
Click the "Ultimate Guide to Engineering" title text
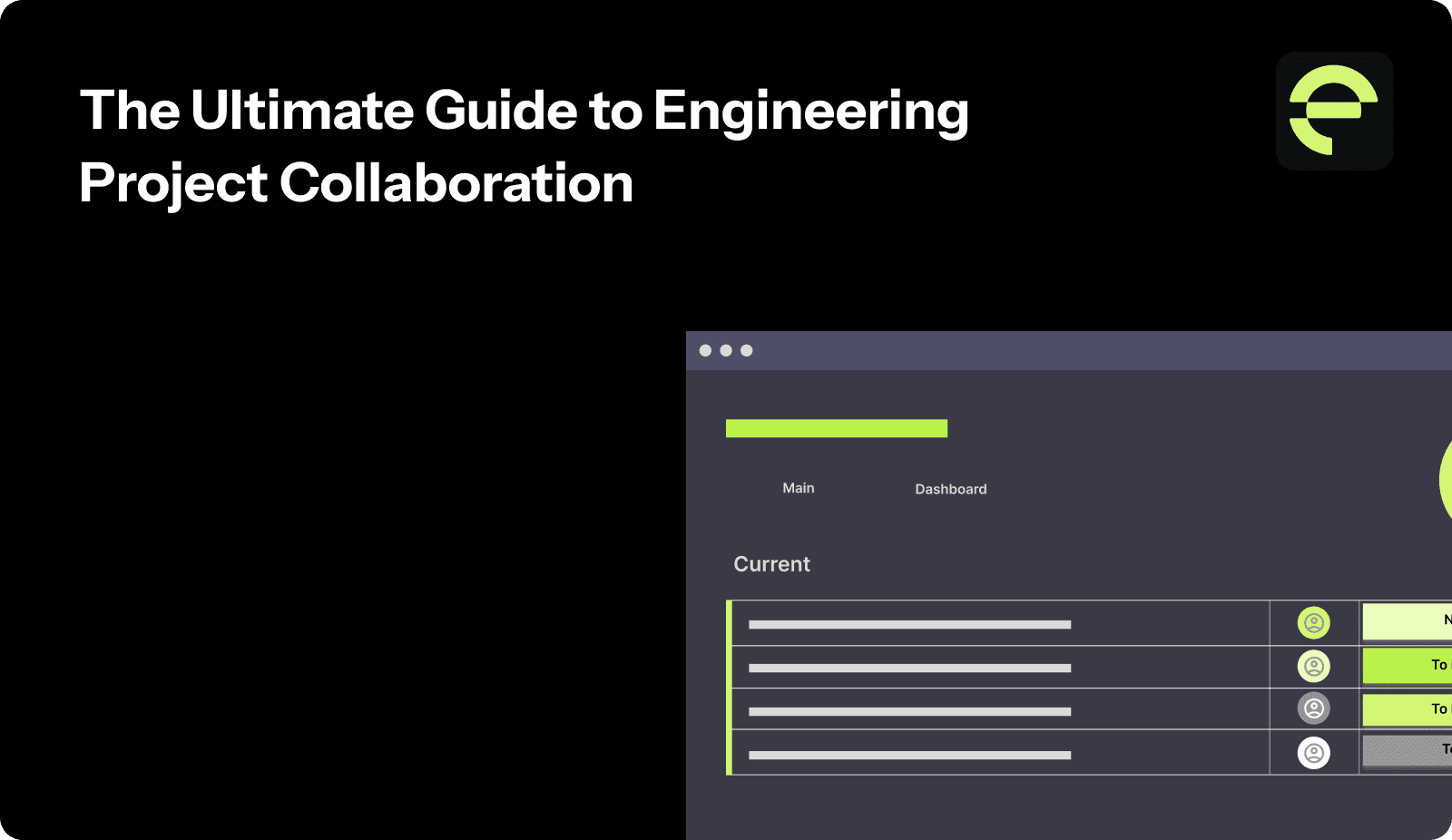(579, 111)
